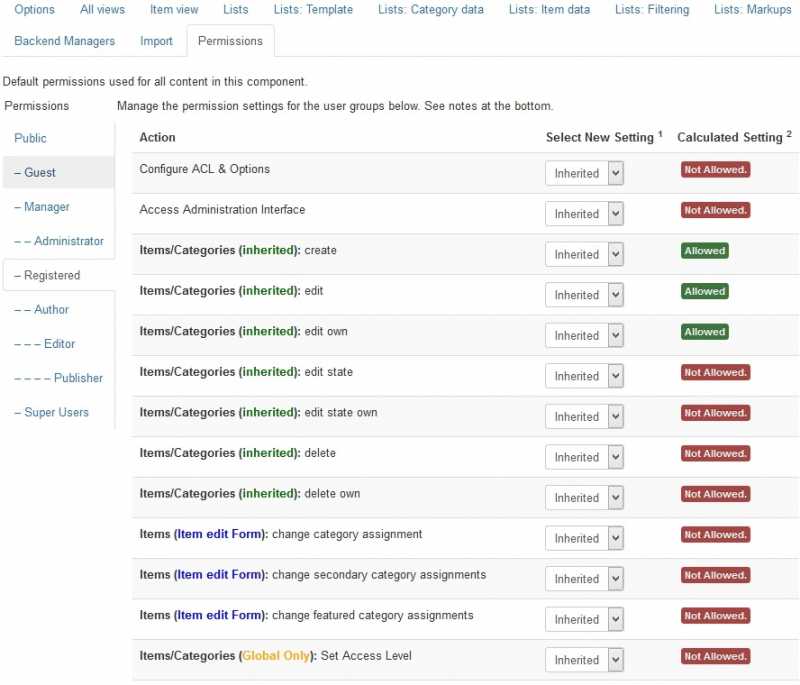Open the Lists: Filtering tab
Screen dimensions: 800x685
point(651,10)
